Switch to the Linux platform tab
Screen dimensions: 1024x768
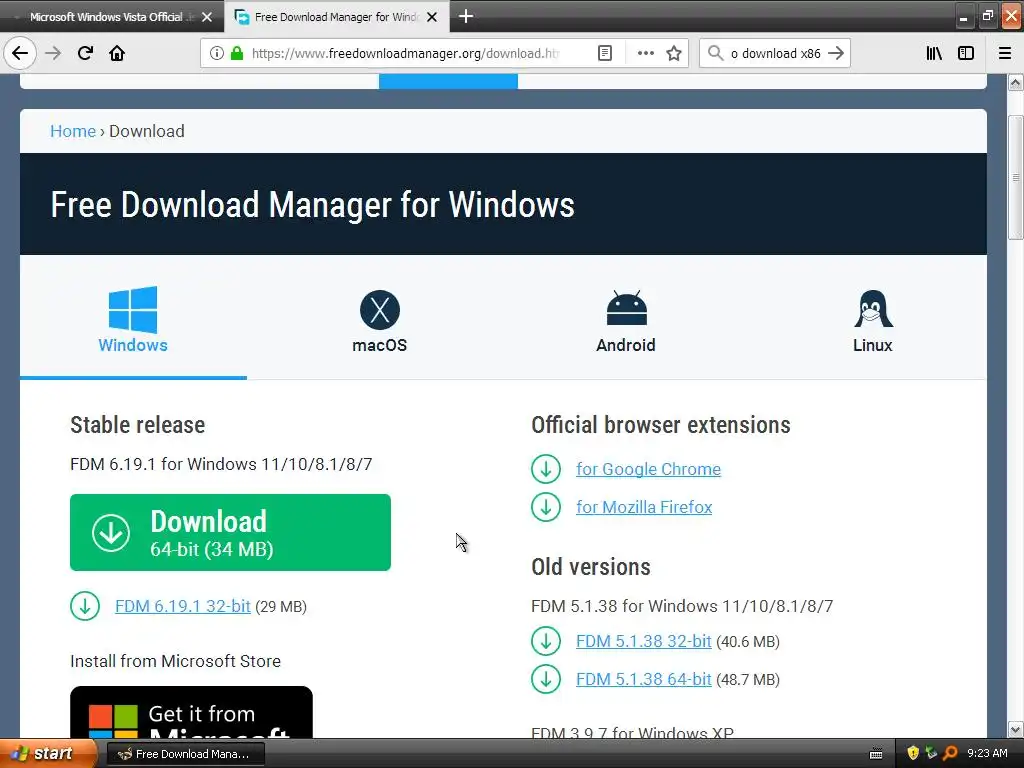pyautogui.click(x=872, y=321)
